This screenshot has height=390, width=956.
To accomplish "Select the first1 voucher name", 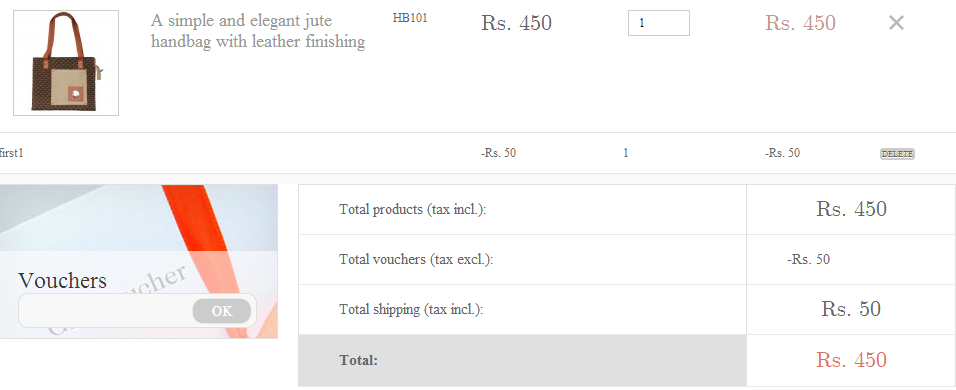I will [x=11, y=153].
